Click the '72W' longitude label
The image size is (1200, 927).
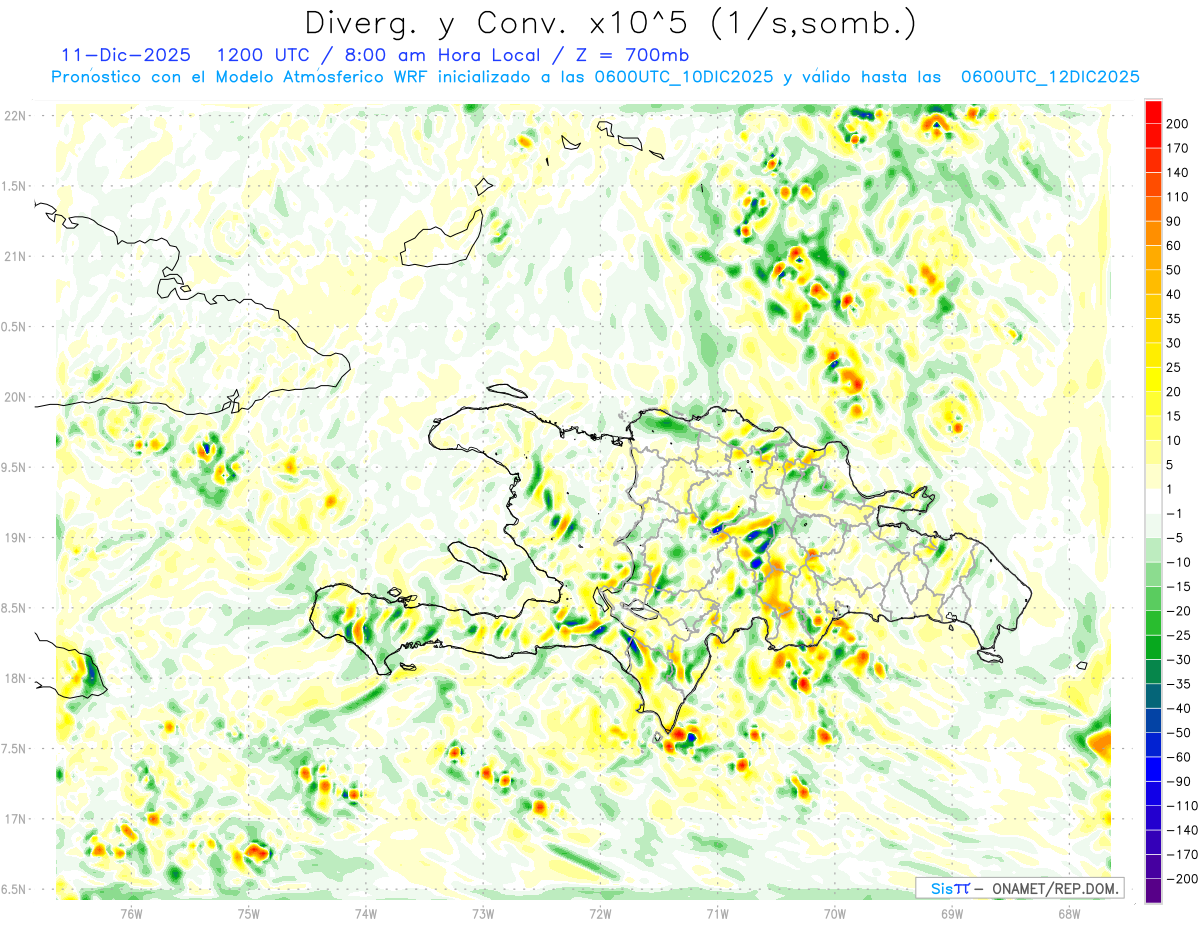pos(601,912)
